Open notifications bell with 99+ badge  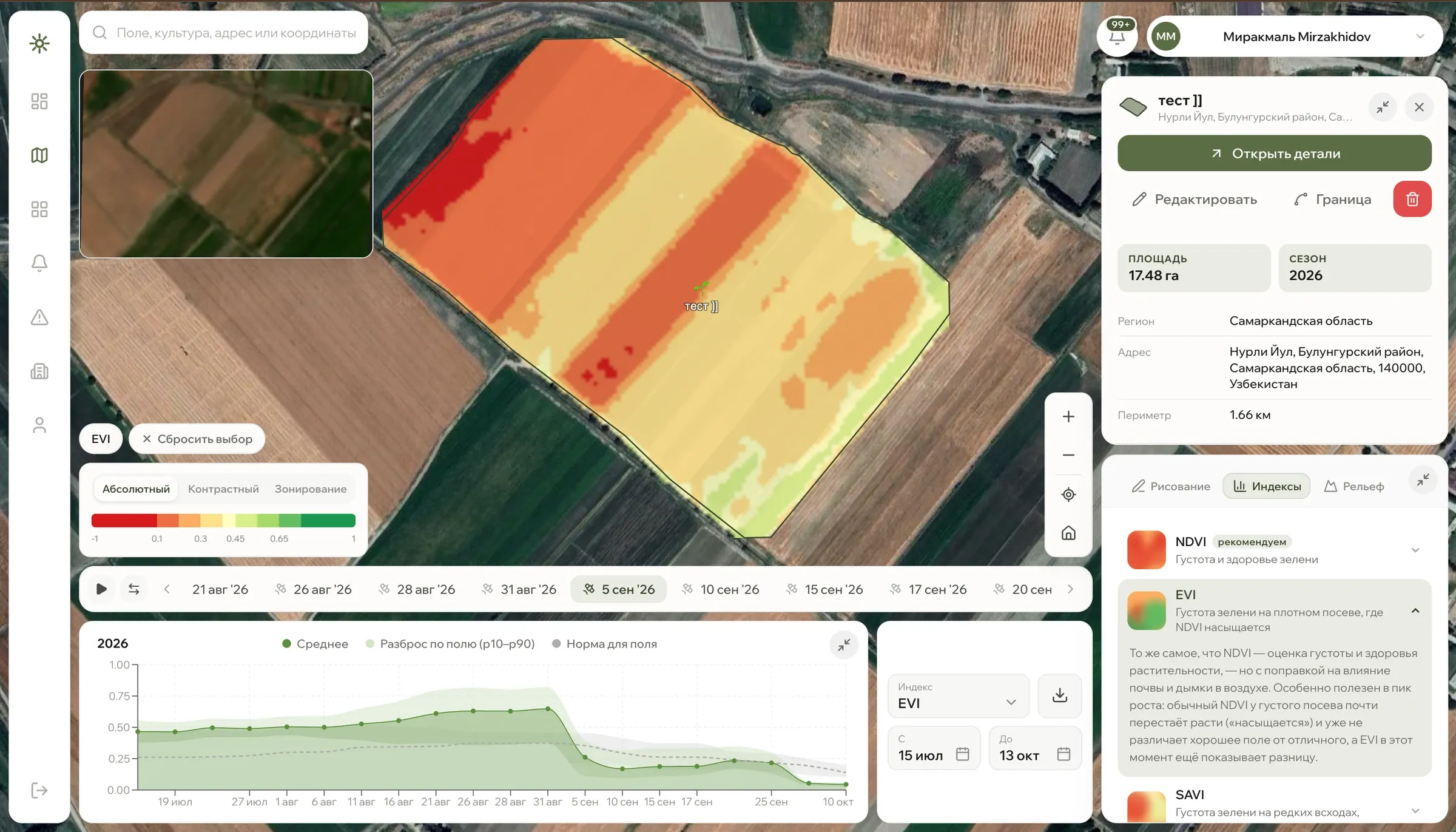coord(1117,36)
